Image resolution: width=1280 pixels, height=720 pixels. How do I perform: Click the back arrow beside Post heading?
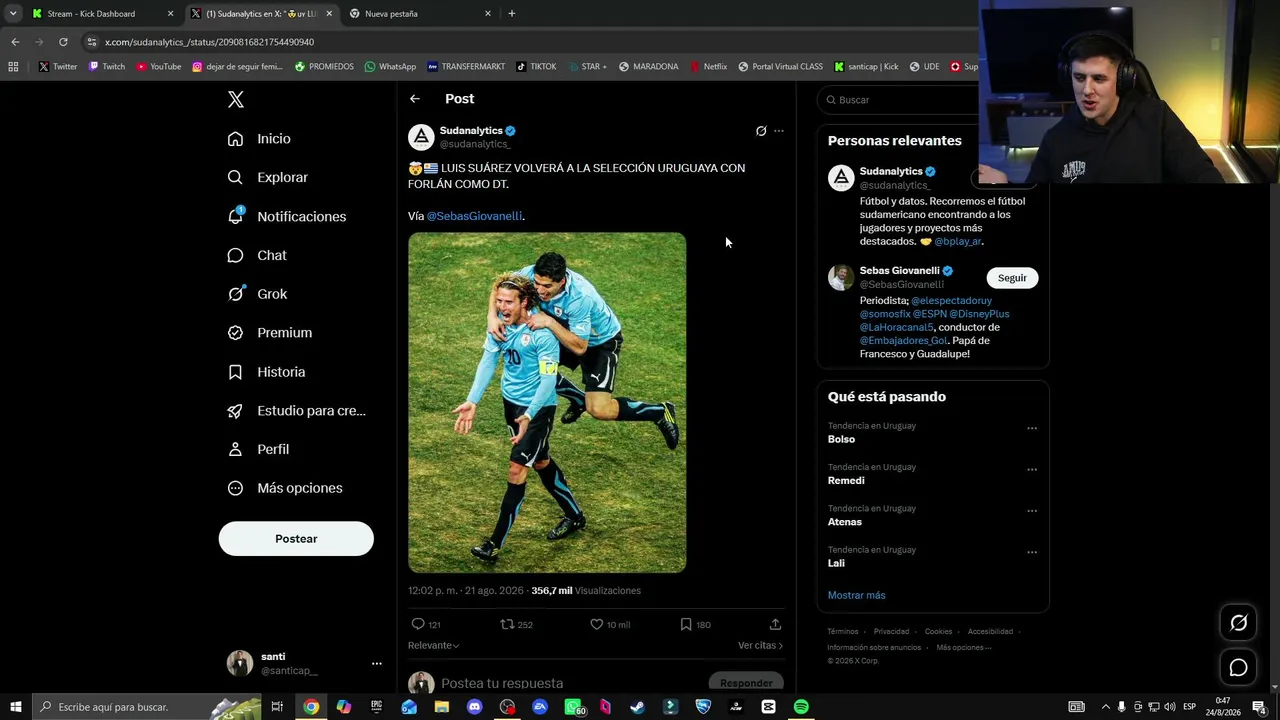pyautogui.click(x=415, y=99)
